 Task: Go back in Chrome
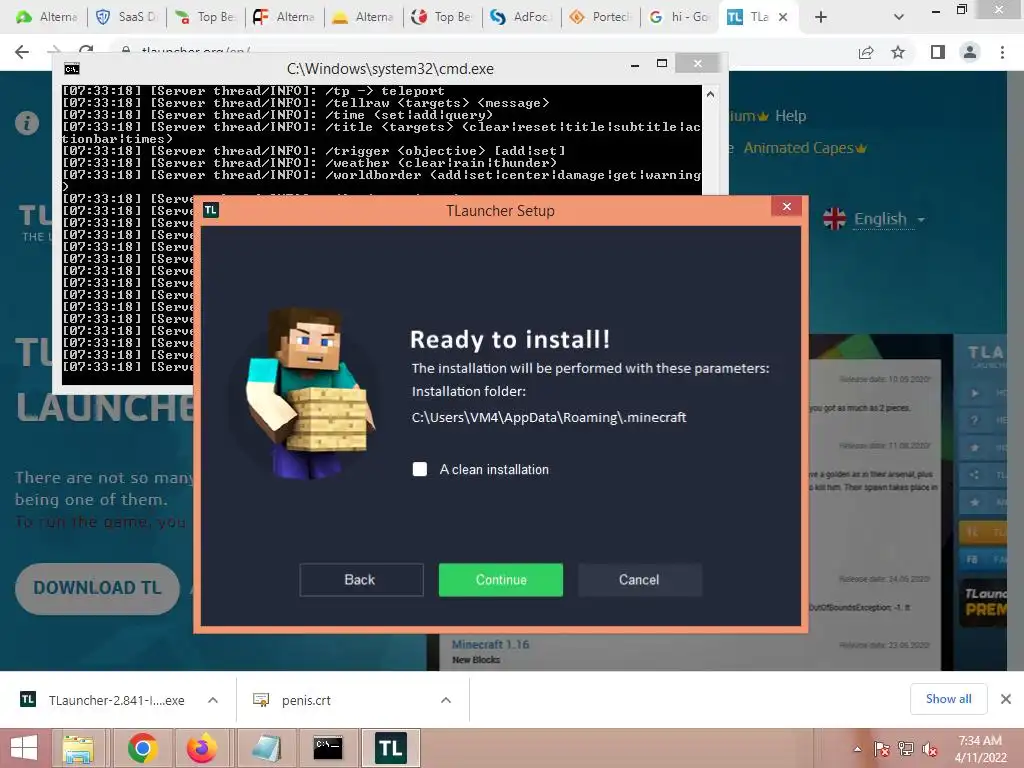coord(22,52)
